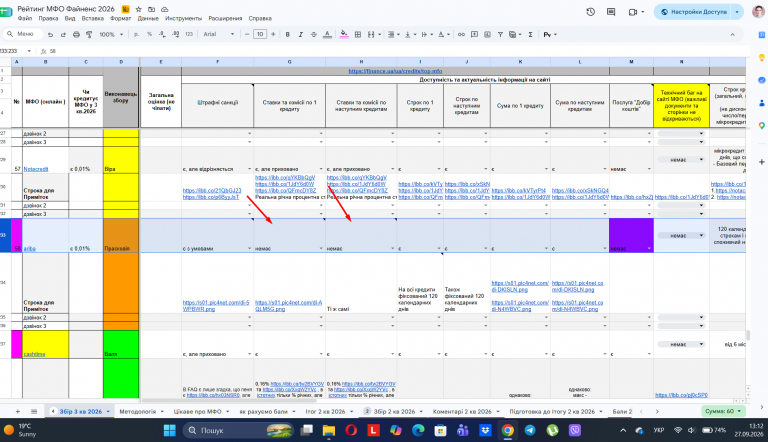
Task: Open Contacts side panel
Action: coord(762,103)
